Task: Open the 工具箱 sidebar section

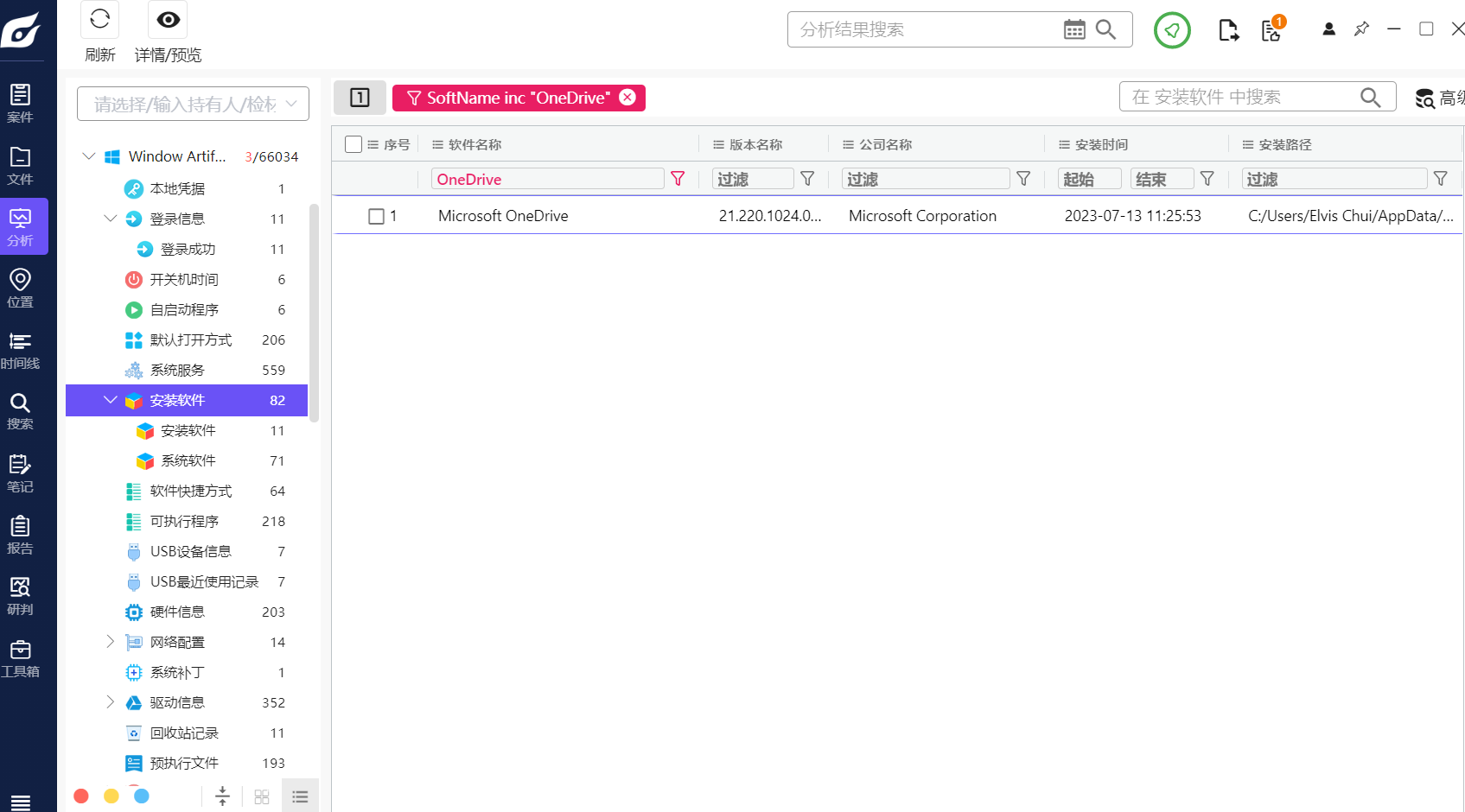Action: coord(20,657)
